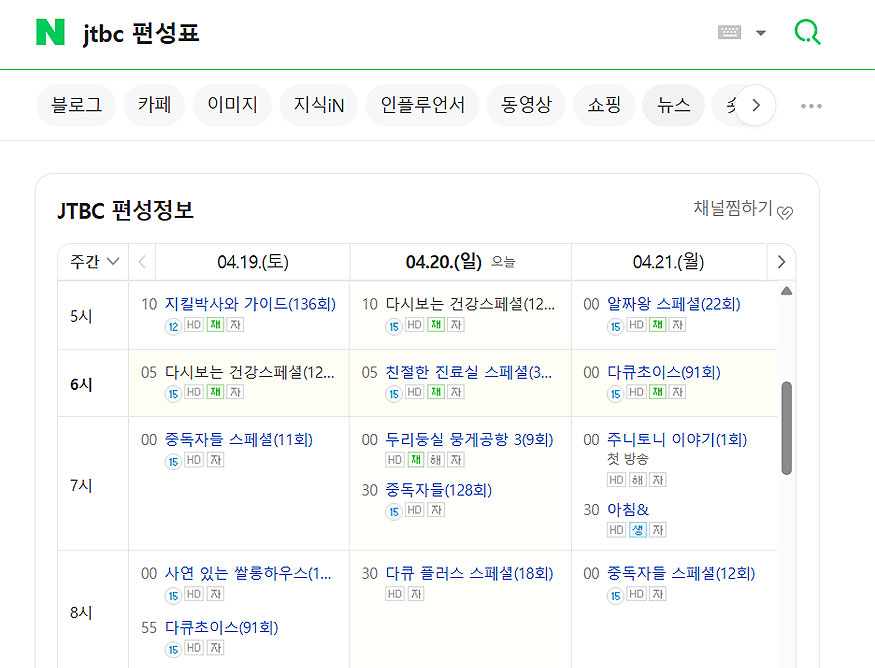This screenshot has height=668, width=875.
Task: Select the 04.19.(토) column header
Action: [253, 262]
